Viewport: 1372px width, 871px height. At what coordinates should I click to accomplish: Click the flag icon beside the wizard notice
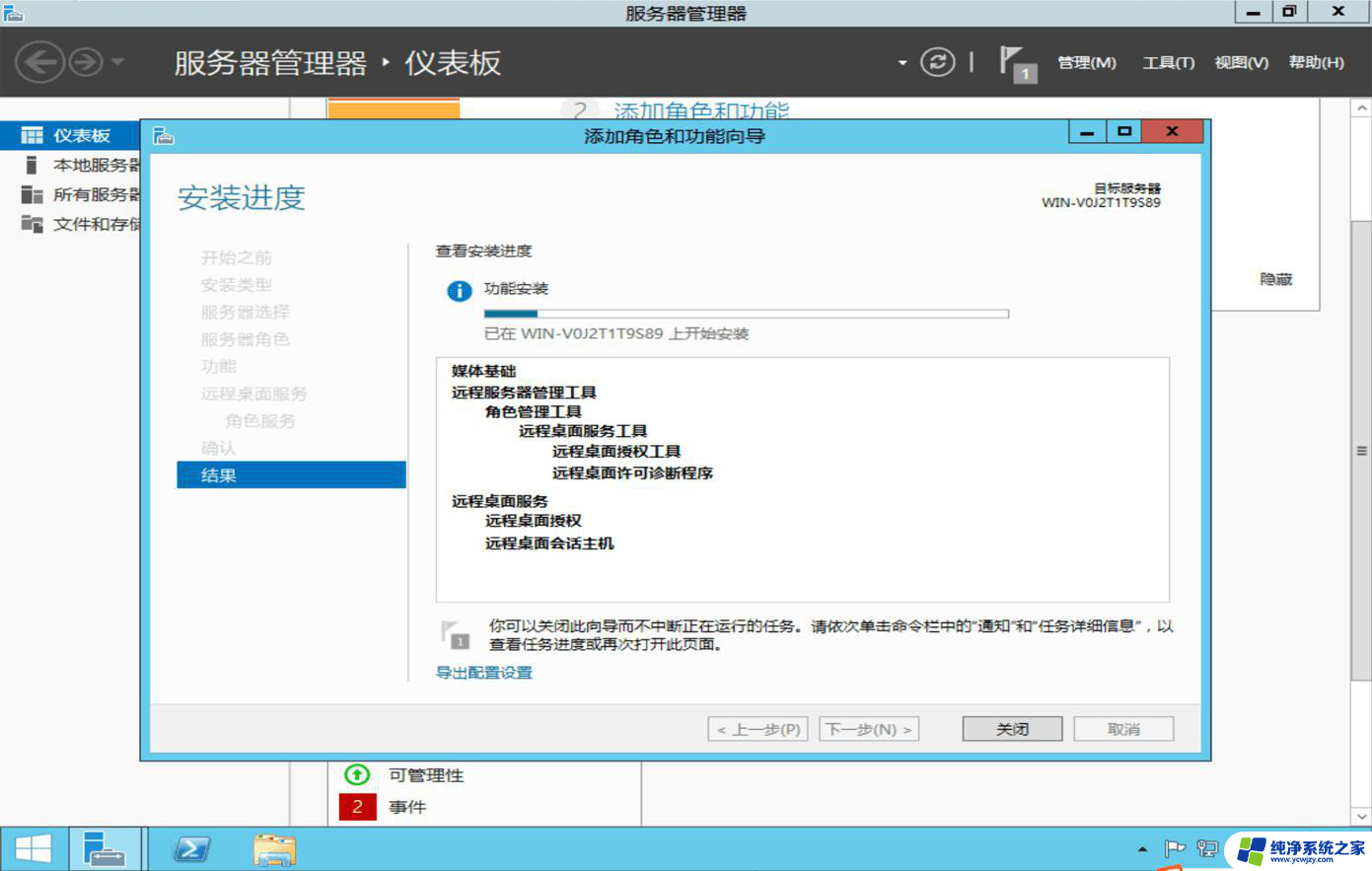click(x=455, y=634)
